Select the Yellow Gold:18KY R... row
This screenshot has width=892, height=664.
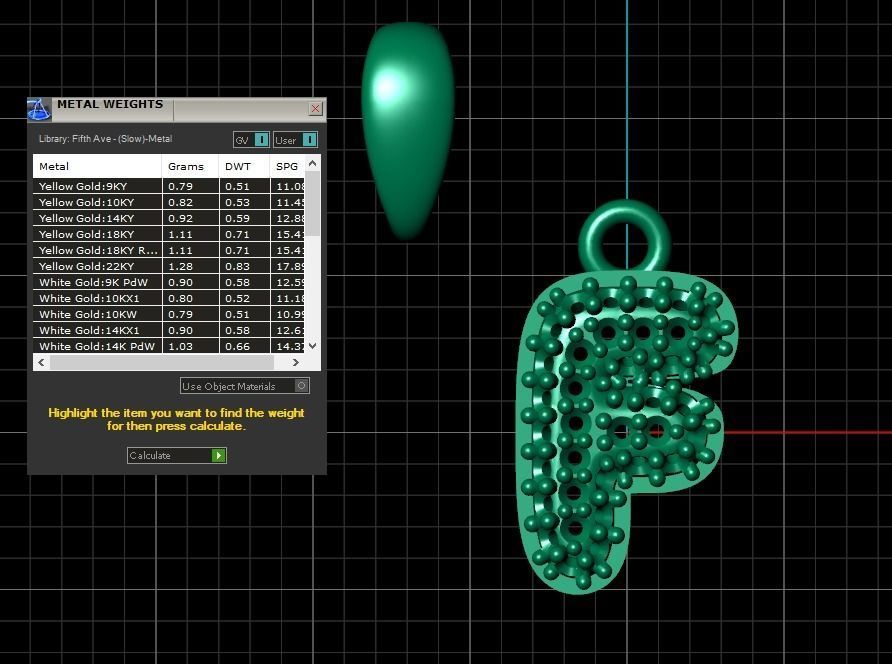pyautogui.click(x=169, y=250)
